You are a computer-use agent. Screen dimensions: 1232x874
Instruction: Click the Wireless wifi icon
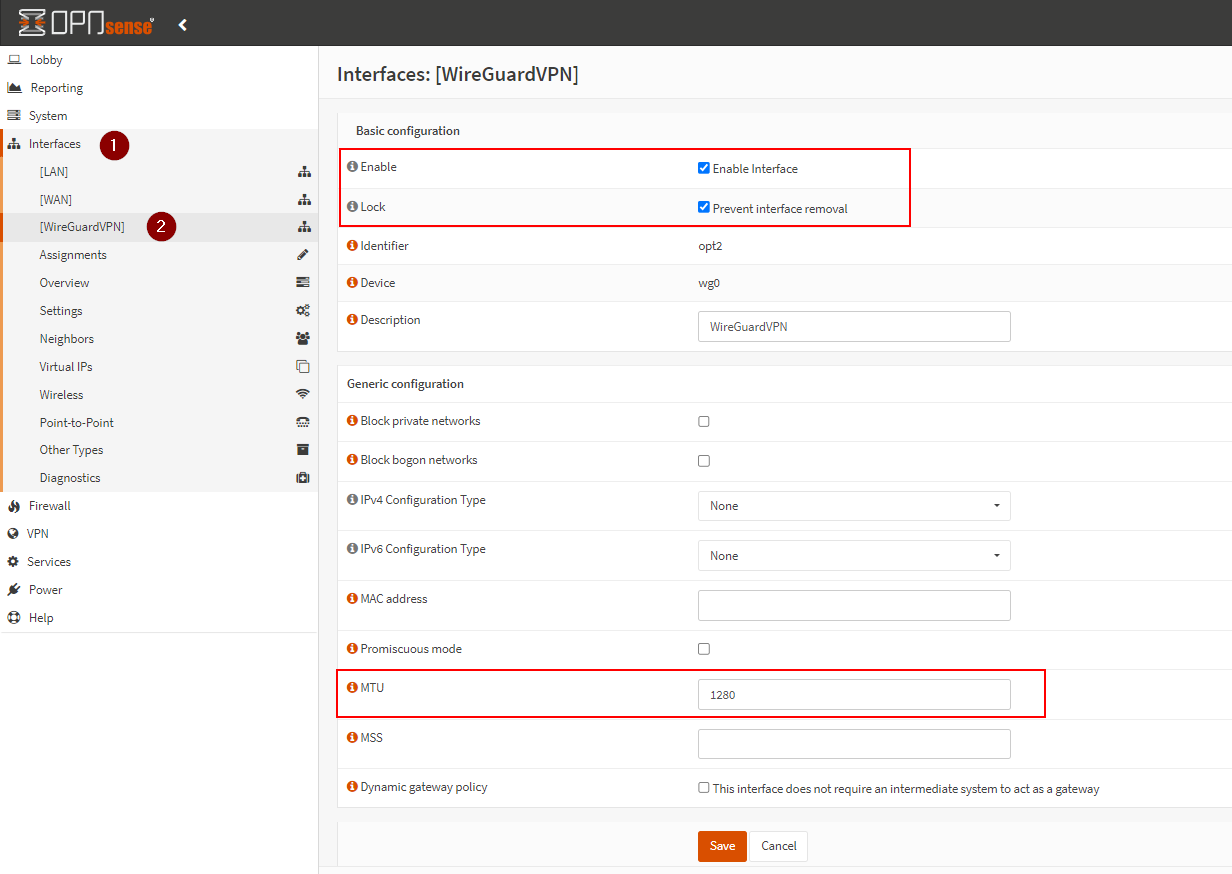pyautogui.click(x=303, y=395)
